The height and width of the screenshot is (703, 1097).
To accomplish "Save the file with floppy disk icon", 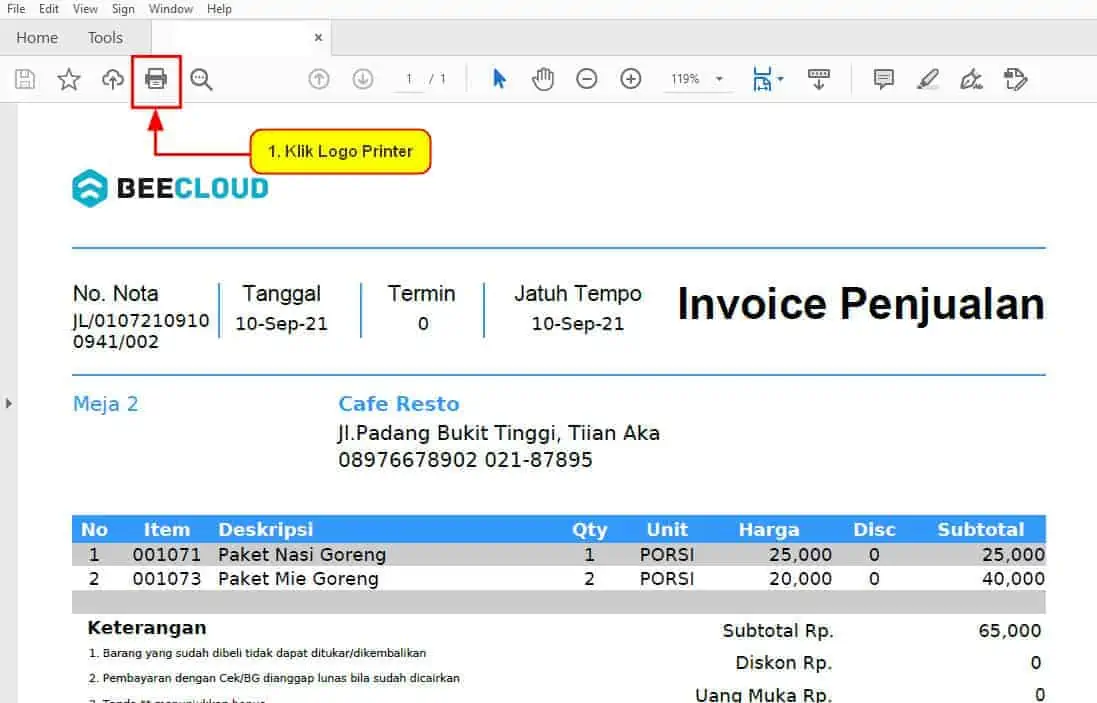I will click(x=26, y=79).
